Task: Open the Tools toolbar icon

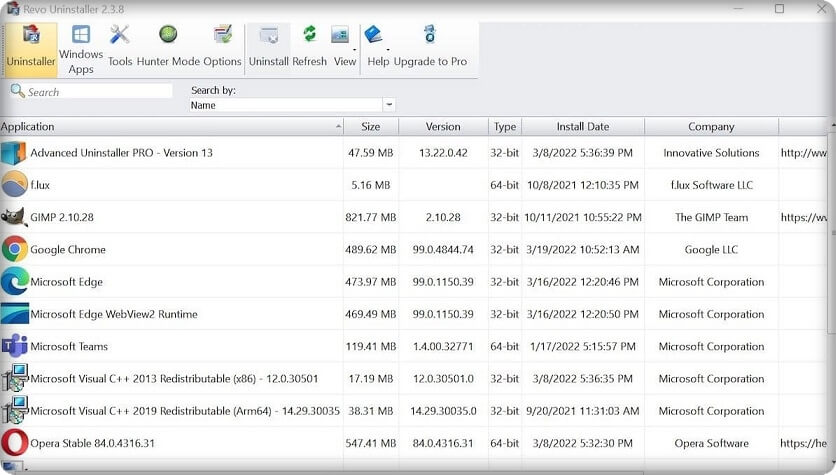Action: click(120, 47)
